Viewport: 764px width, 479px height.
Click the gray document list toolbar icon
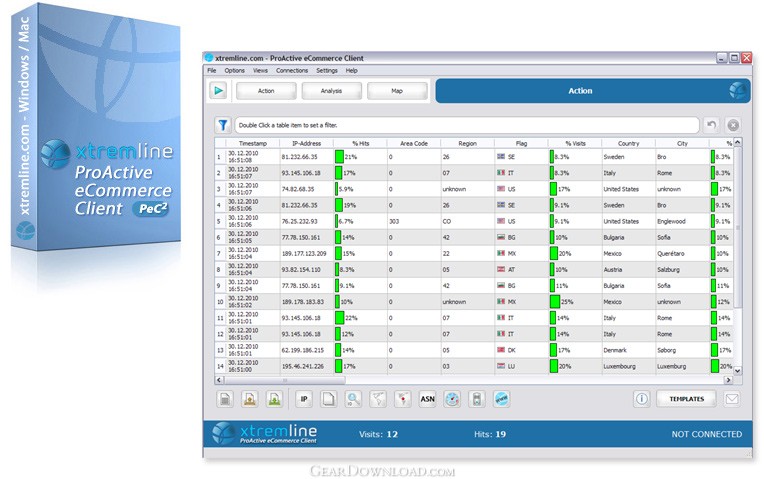[225, 399]
